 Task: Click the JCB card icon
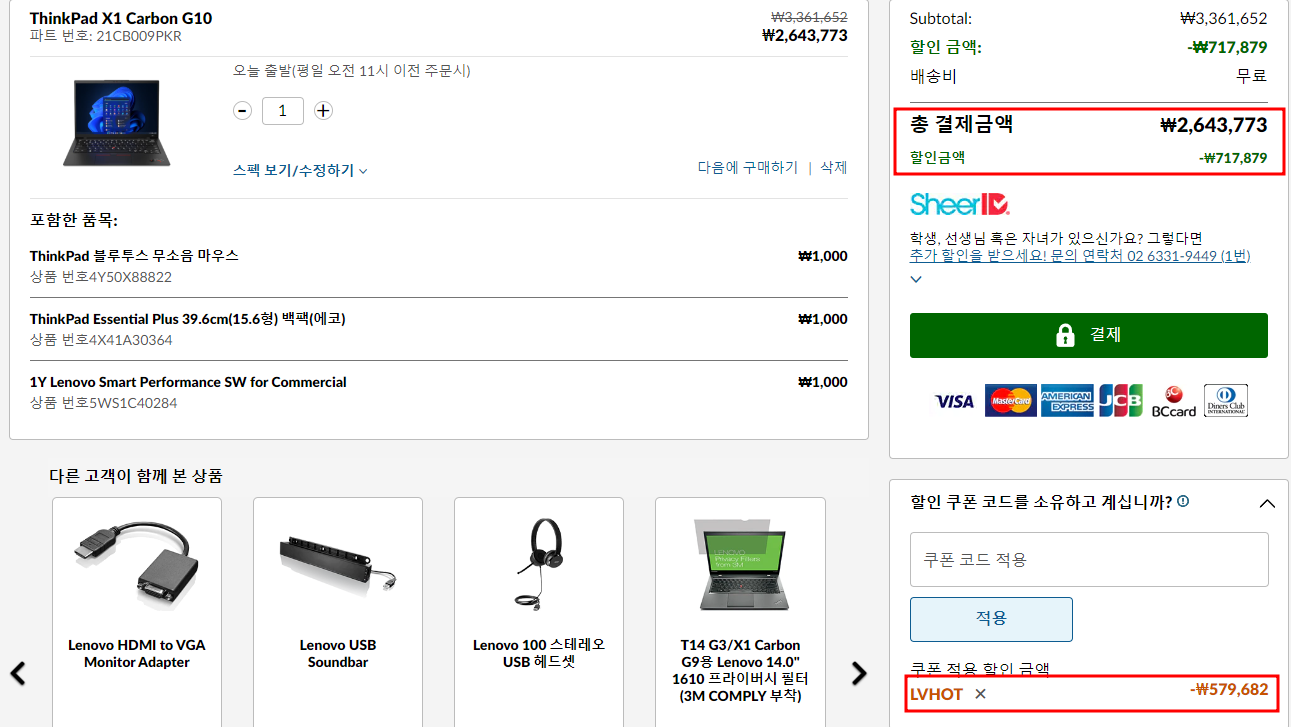coord(1121,400)
